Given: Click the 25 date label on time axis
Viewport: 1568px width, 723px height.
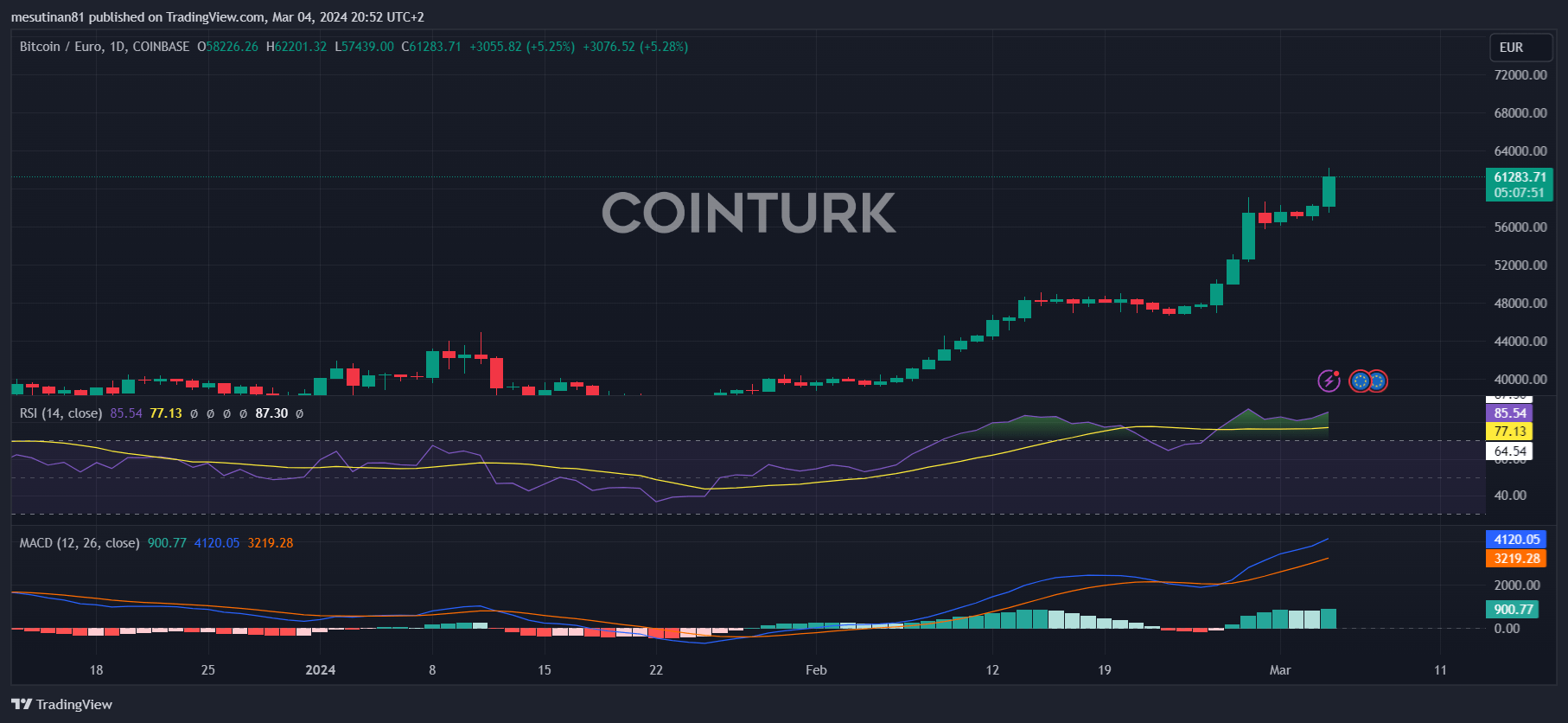Looking at the screenshot, I should pos(208,670).
